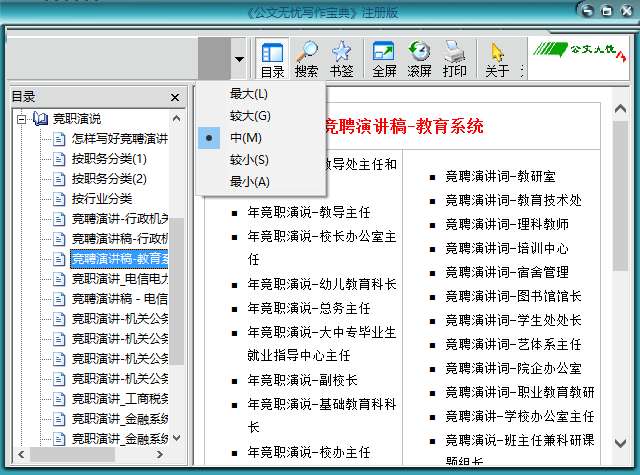The width and height of the screenshot is (640, 475).
Task: Open link 年竞职演说-总务主任
Action: [309, 308]
